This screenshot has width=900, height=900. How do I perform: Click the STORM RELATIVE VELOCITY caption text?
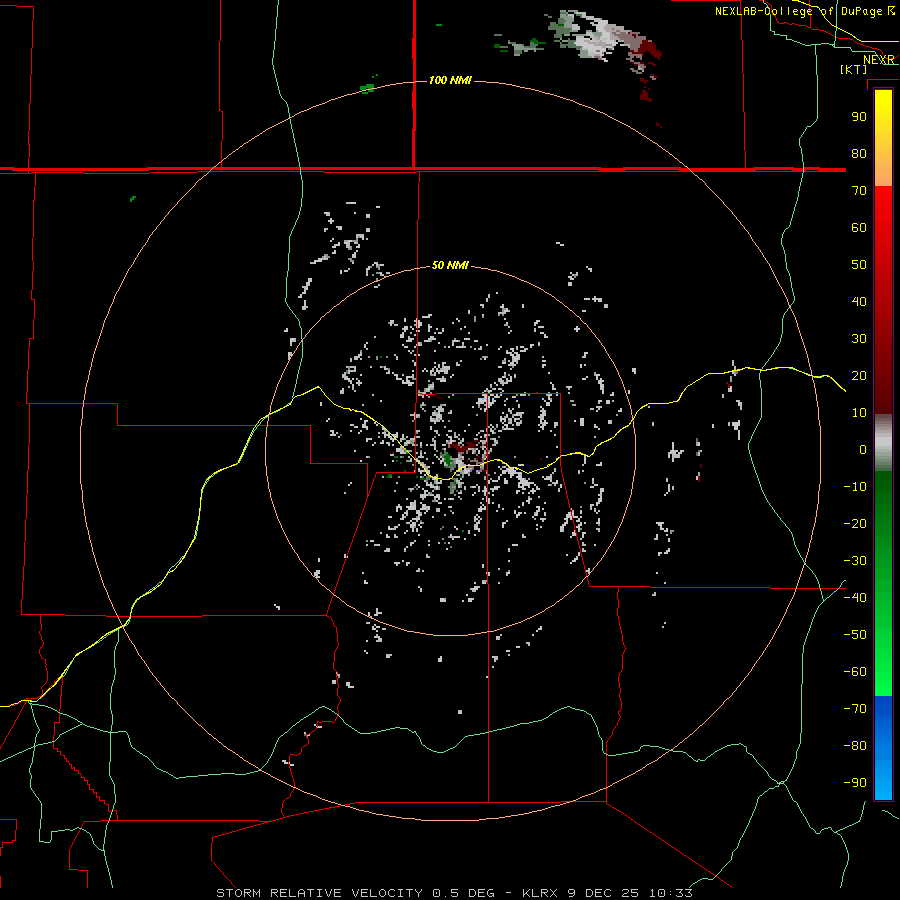319,893
